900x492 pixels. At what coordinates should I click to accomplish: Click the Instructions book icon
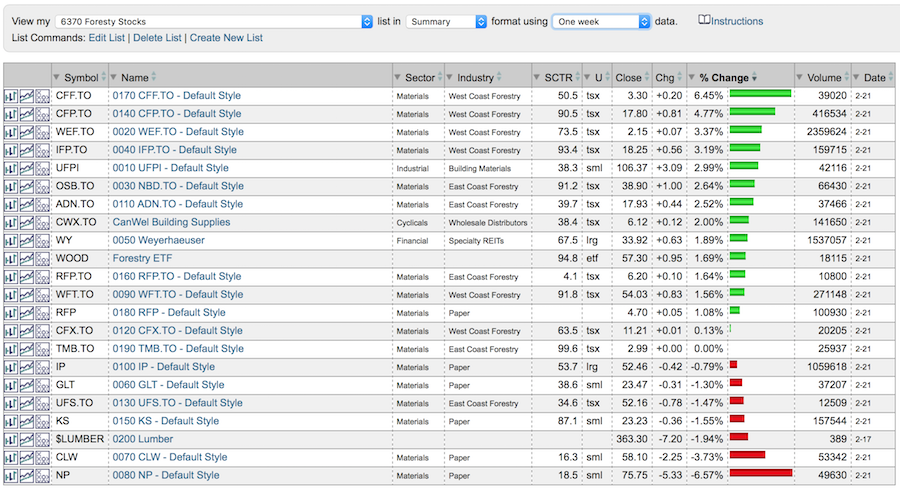(704, 20)
